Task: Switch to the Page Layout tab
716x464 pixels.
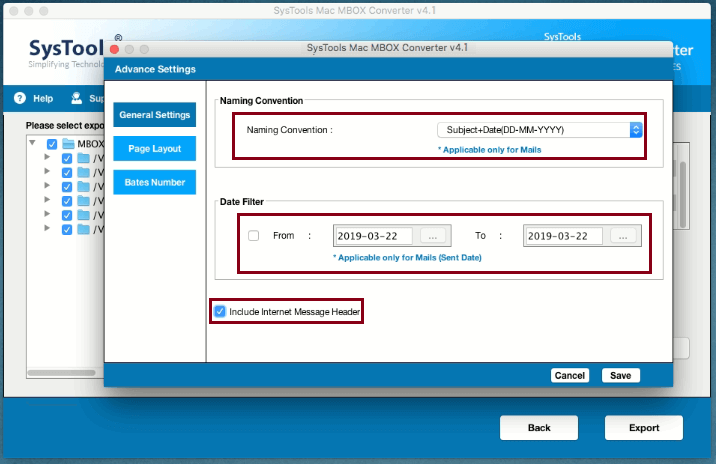Action: [x=154, y=149]
